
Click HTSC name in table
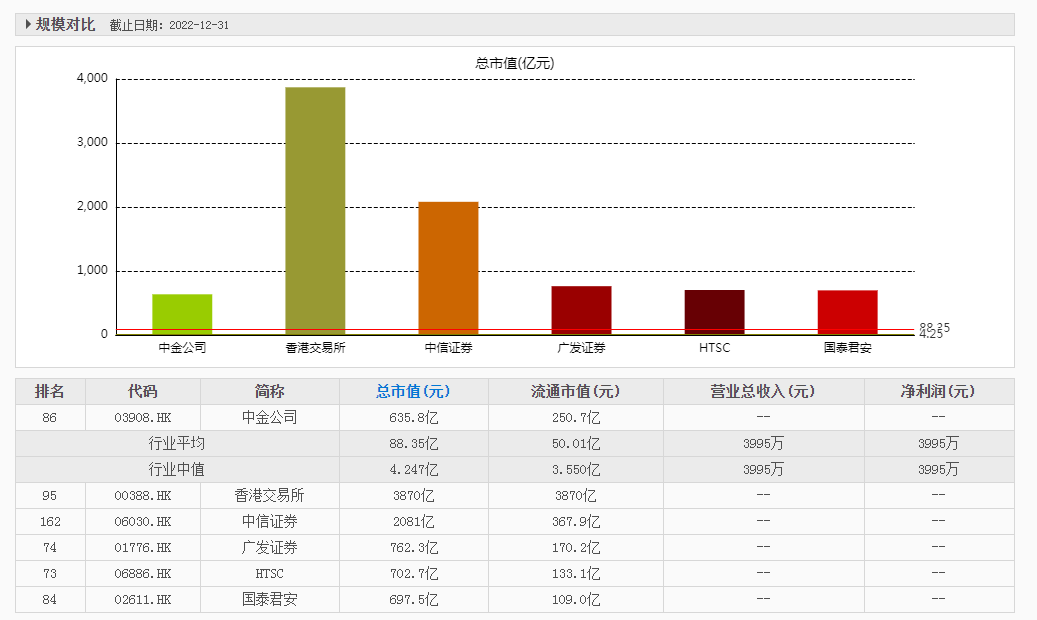pyautogui.click(x=269, y=574)
